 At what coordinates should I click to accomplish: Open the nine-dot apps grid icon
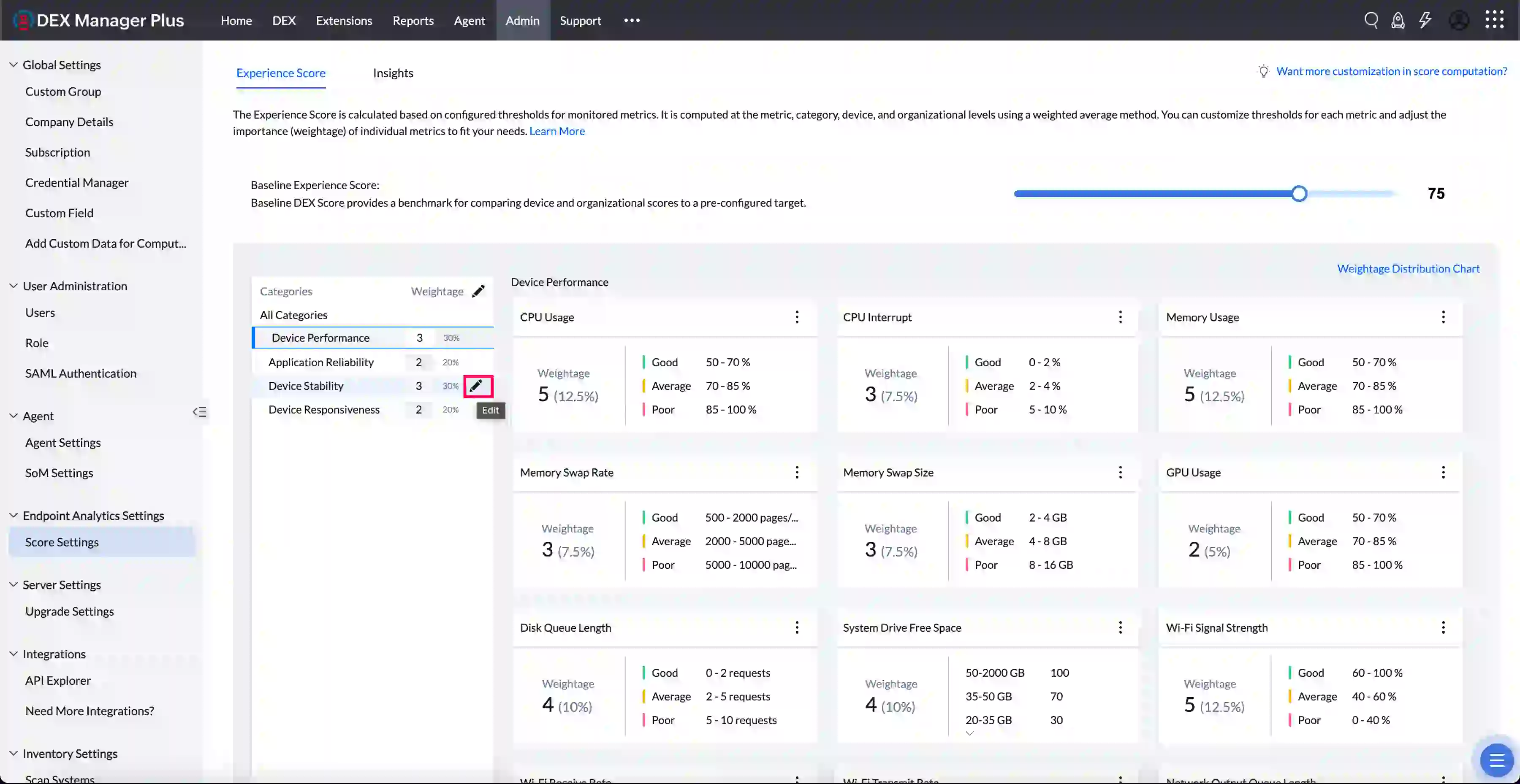coord(1494,20)
